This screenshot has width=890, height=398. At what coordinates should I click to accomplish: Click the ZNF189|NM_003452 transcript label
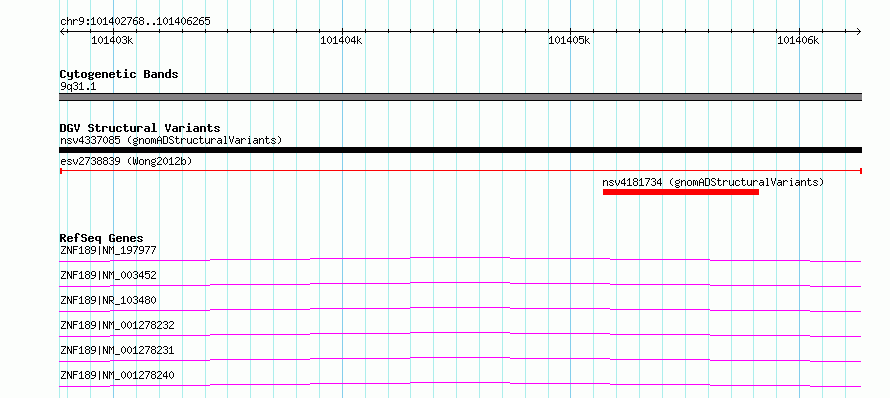(108, 275)
